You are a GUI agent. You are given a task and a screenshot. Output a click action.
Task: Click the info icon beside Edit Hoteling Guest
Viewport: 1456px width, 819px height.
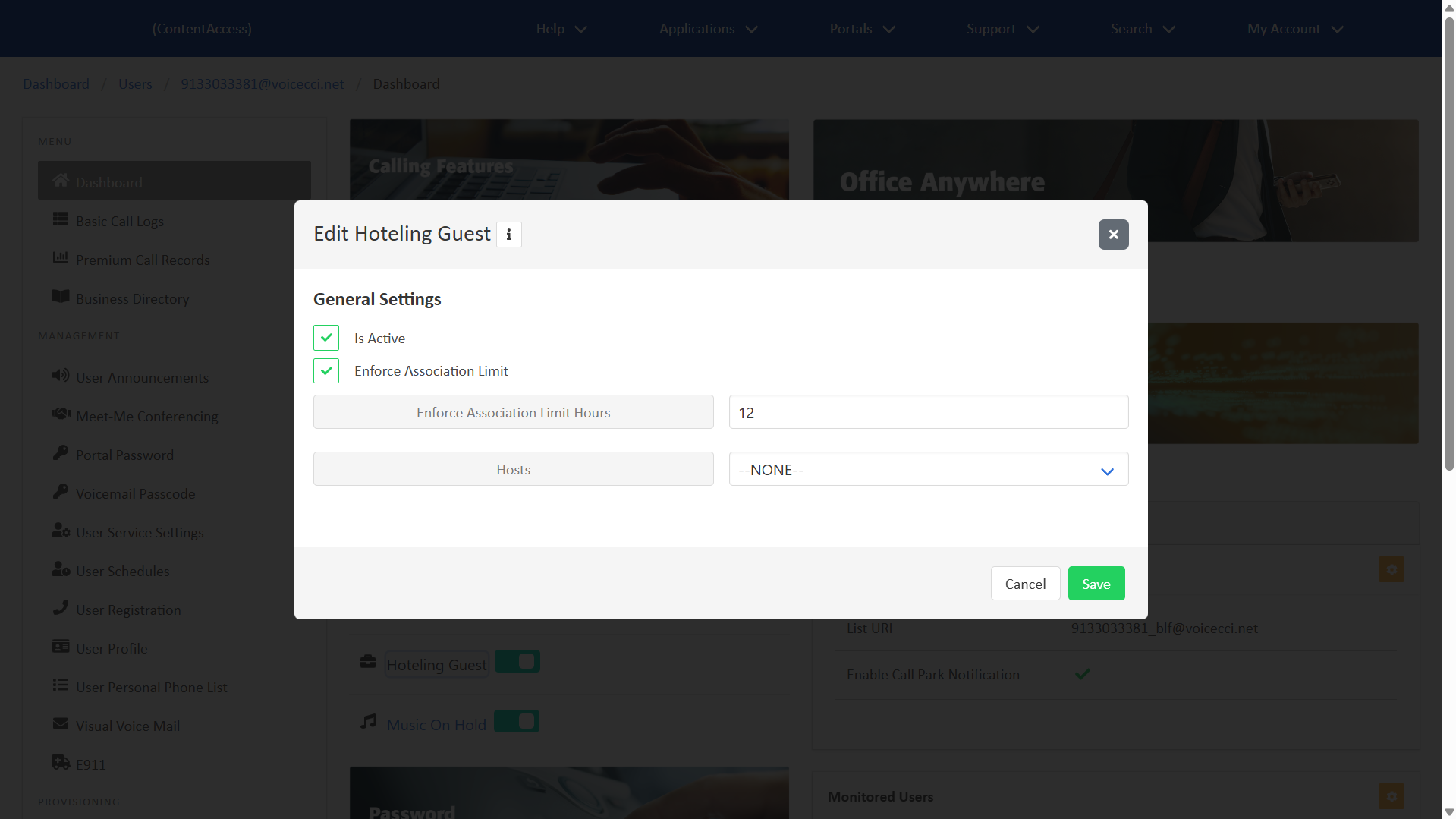(508, 235)
